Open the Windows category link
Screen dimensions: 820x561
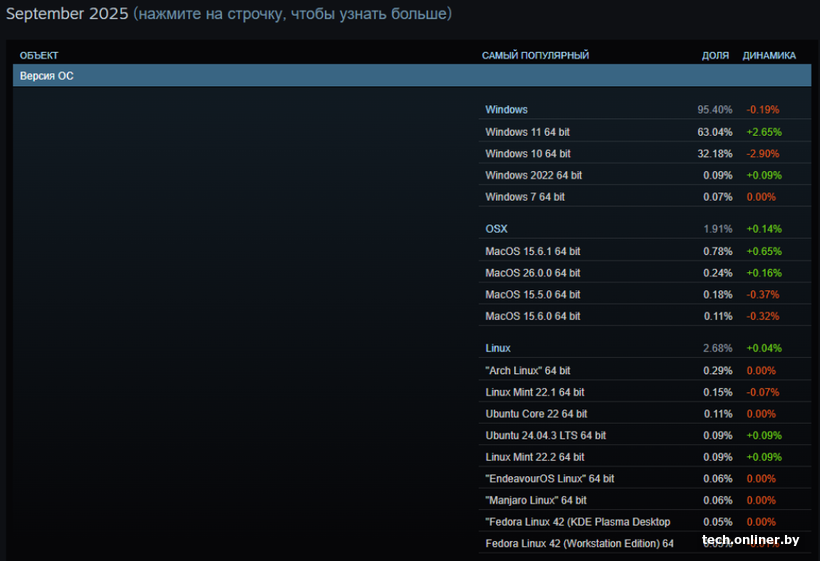tap(506, 110)
